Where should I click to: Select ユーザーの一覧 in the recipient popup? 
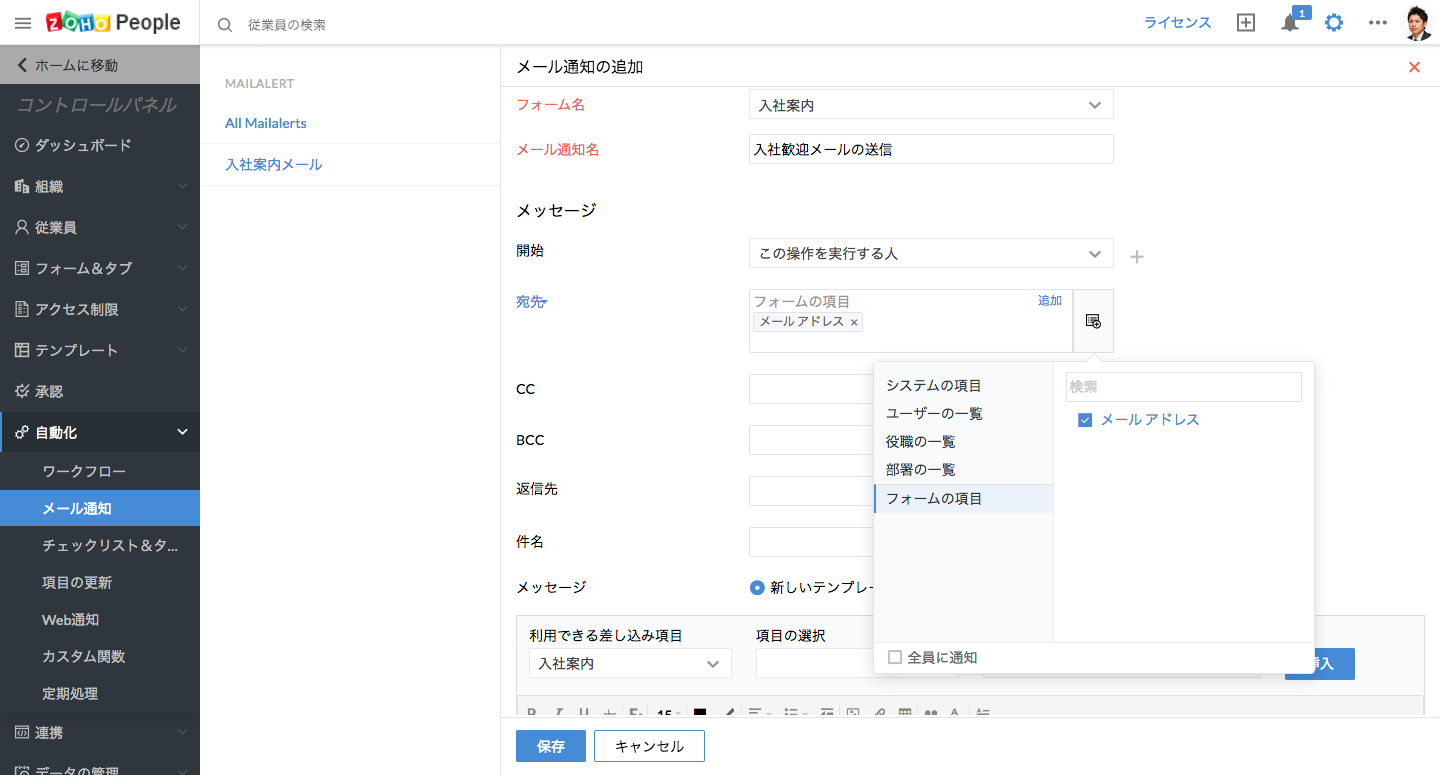coord(934,413)
